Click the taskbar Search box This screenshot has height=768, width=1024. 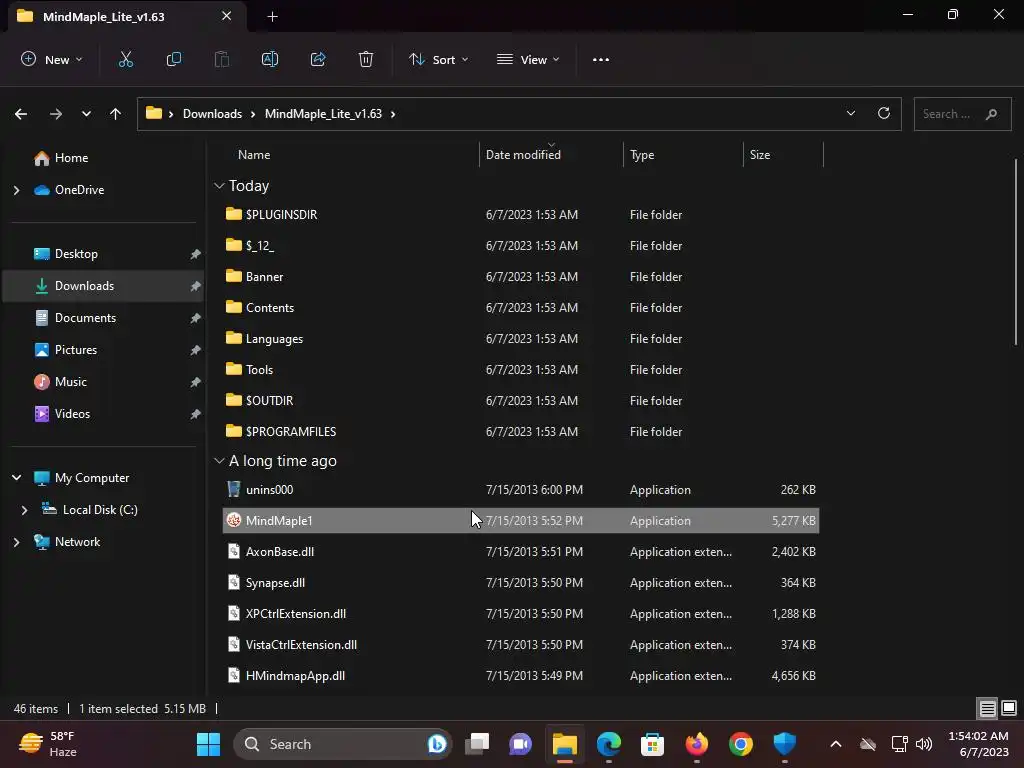pyautogui.click(x=343, y=744)
